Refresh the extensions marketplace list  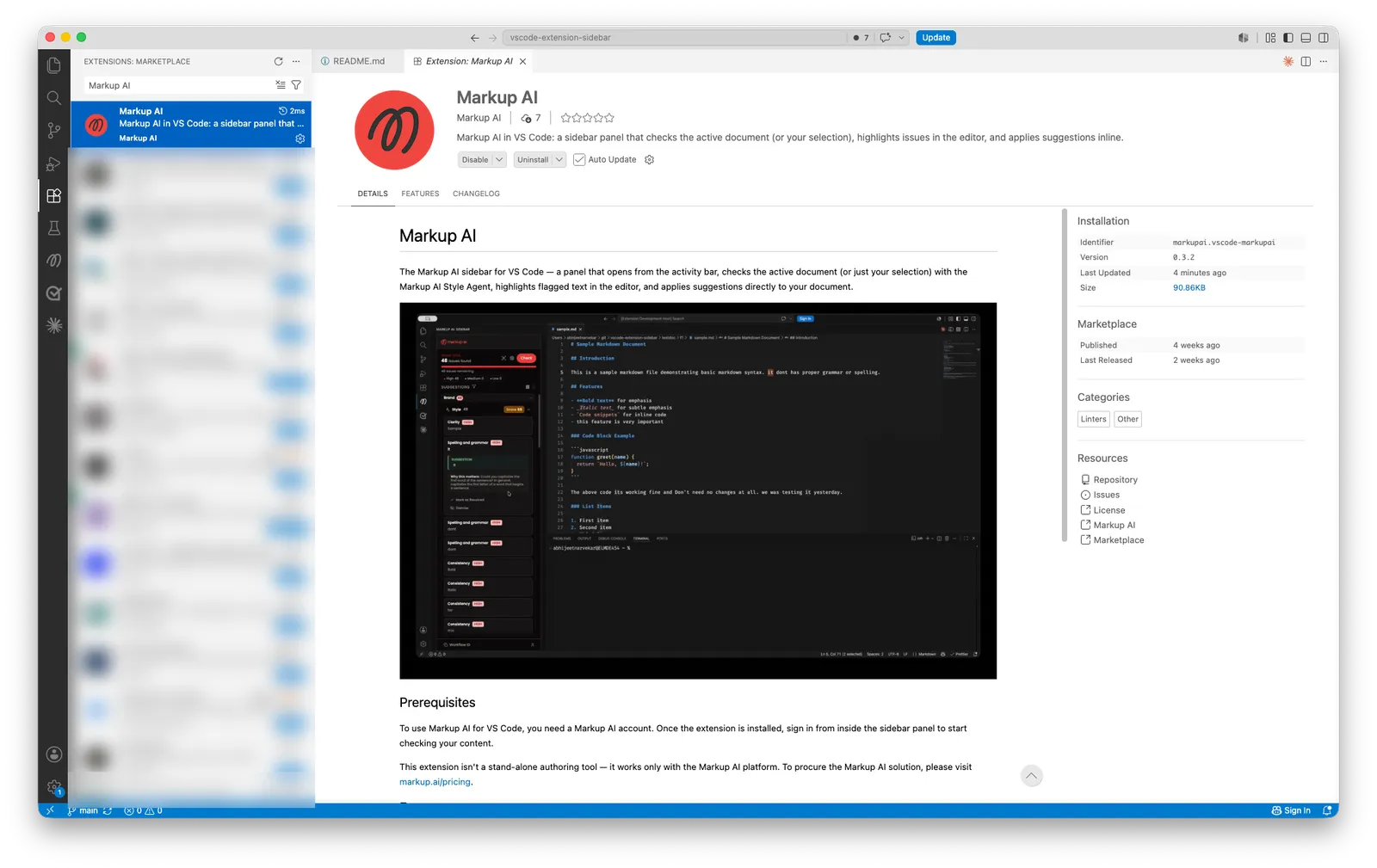tap(278, 61)
